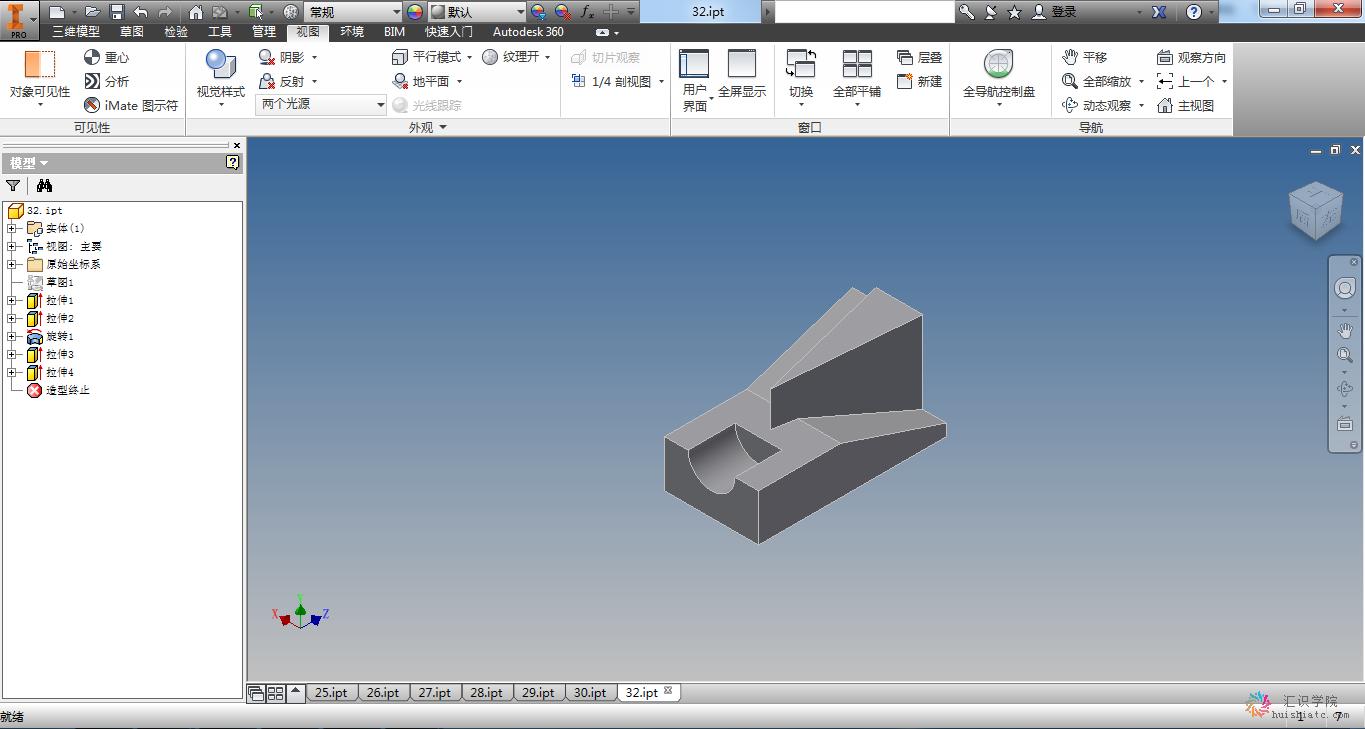Select 拉伸4 feature in browser

coord(60,372)
